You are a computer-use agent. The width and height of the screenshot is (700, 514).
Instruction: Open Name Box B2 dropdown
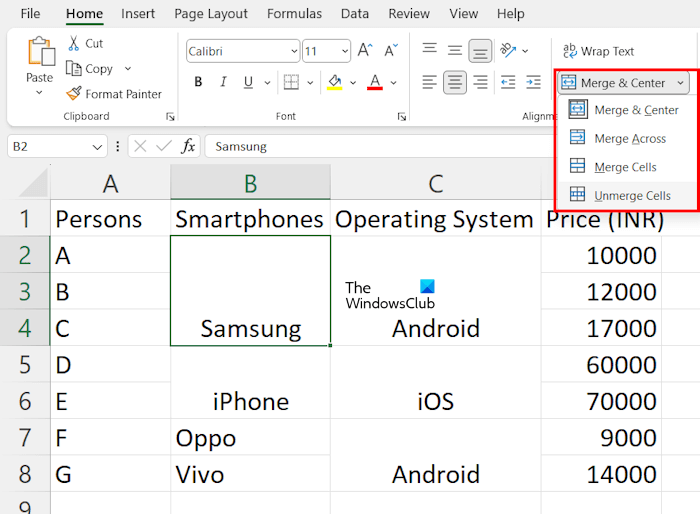click(x=97, y=146)
